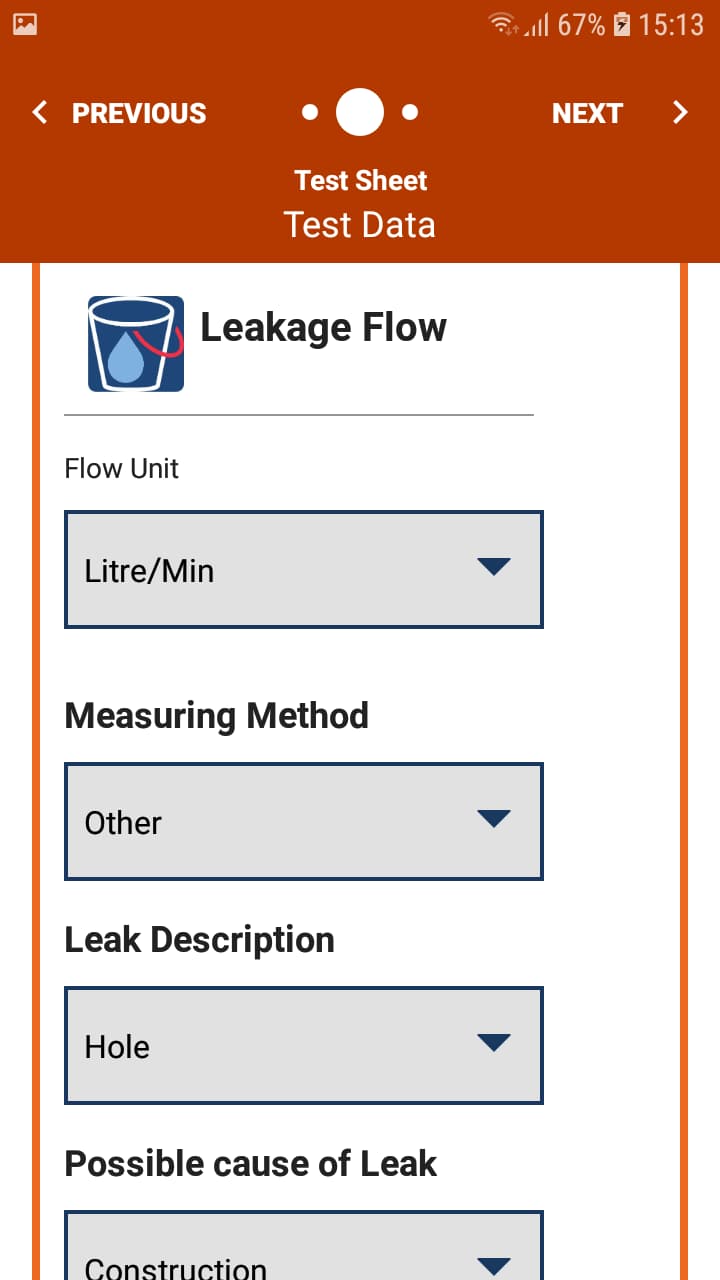
Task: Tap the Leakage Flow bucket icon
Action: click(x=136, y=343)
